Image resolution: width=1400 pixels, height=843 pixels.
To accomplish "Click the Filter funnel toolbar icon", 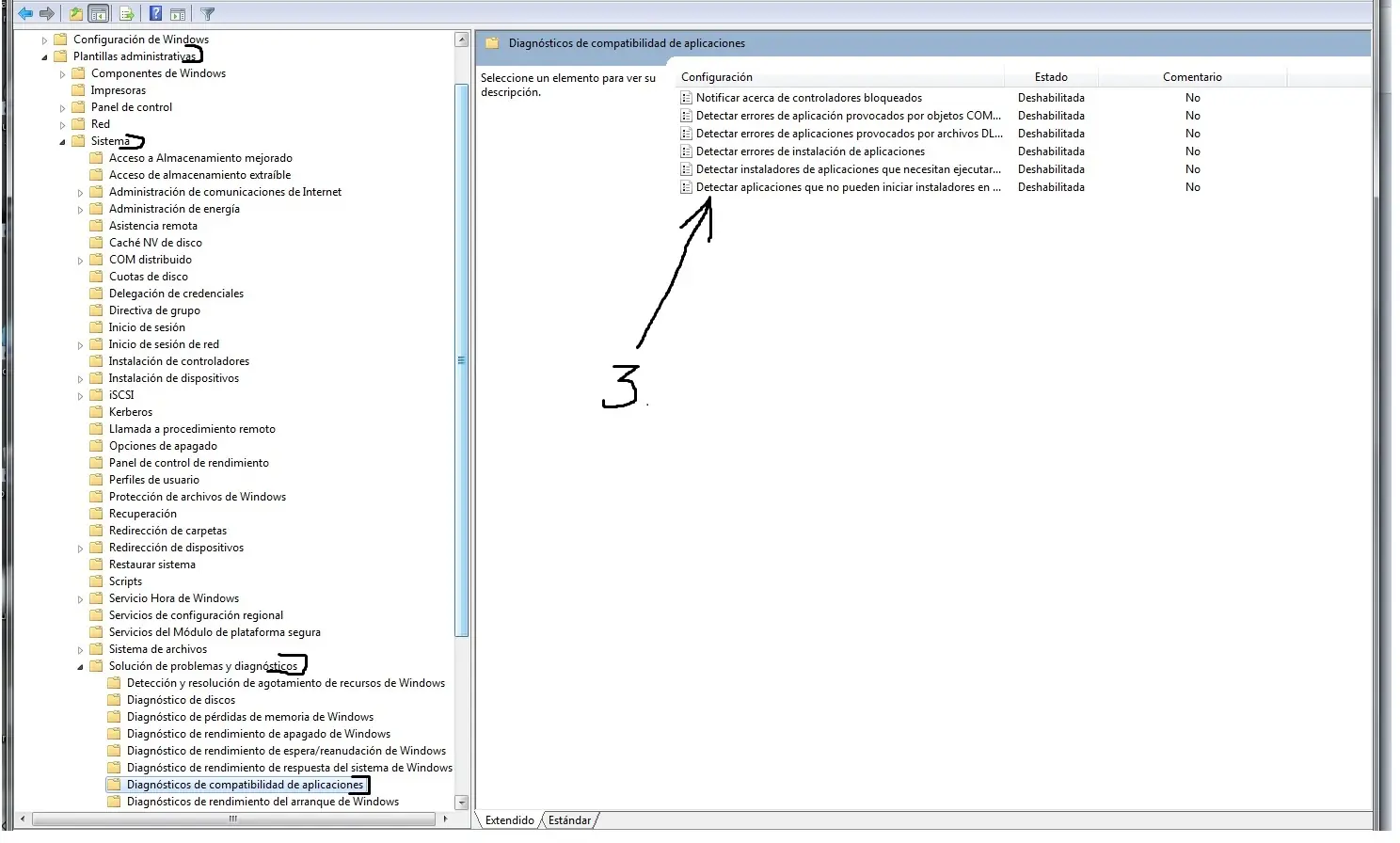I will (208, 14).
